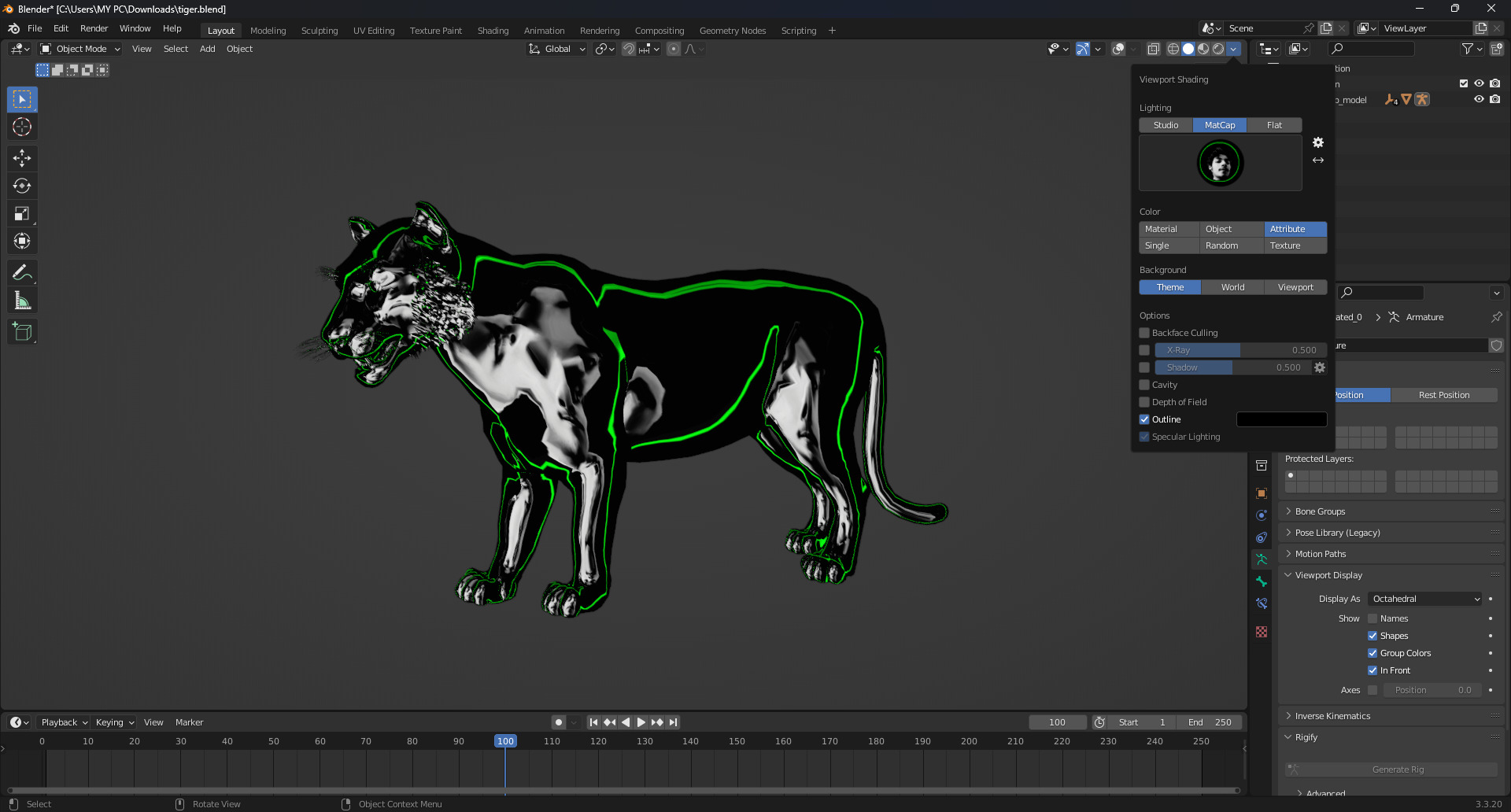
Task: Select Studio lighting button
Action: (1166, 125)
